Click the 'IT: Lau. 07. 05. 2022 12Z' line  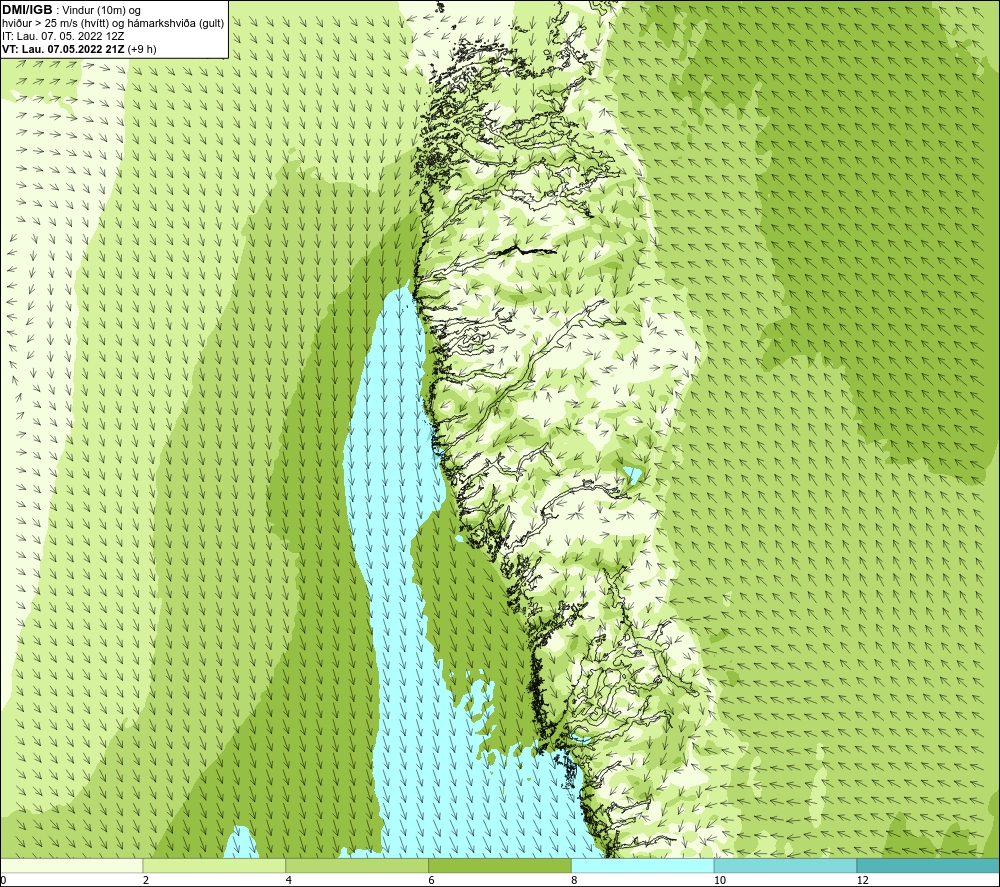point(63,36)
